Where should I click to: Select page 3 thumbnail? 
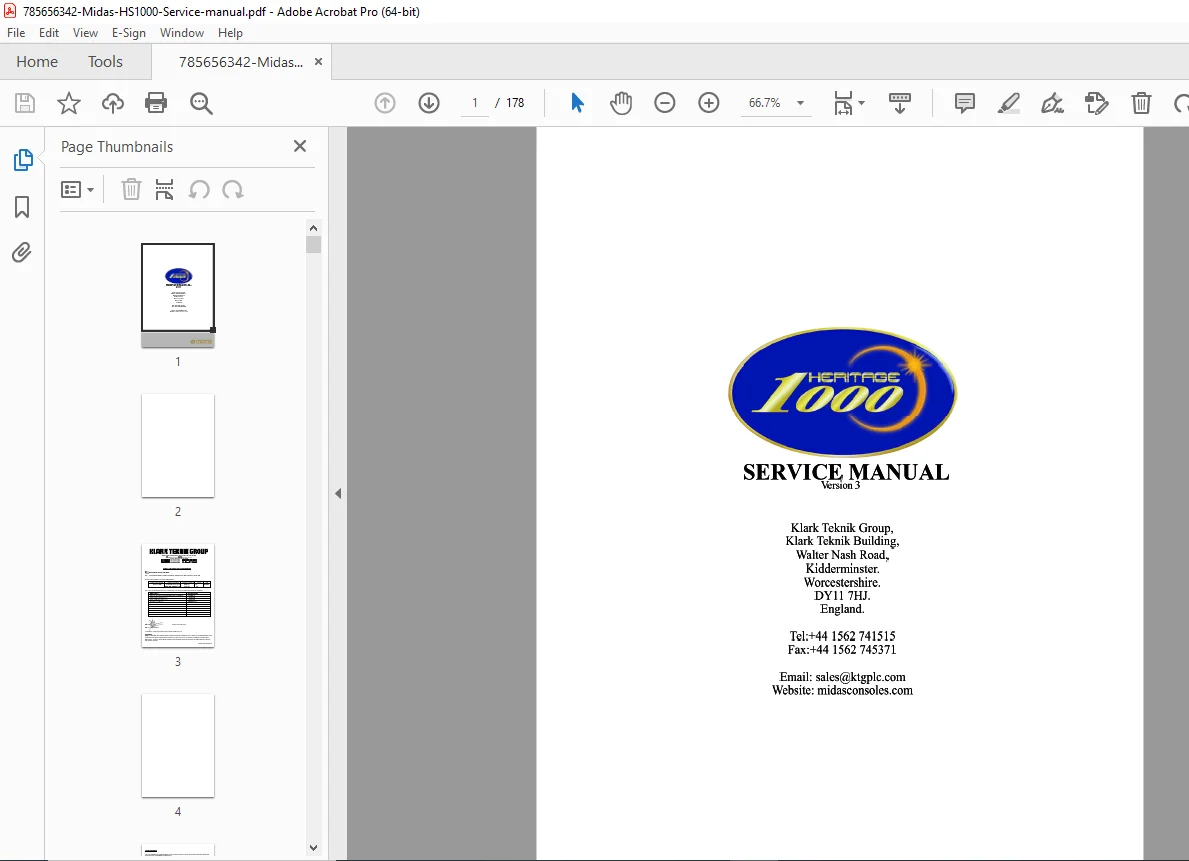(178, 595)
